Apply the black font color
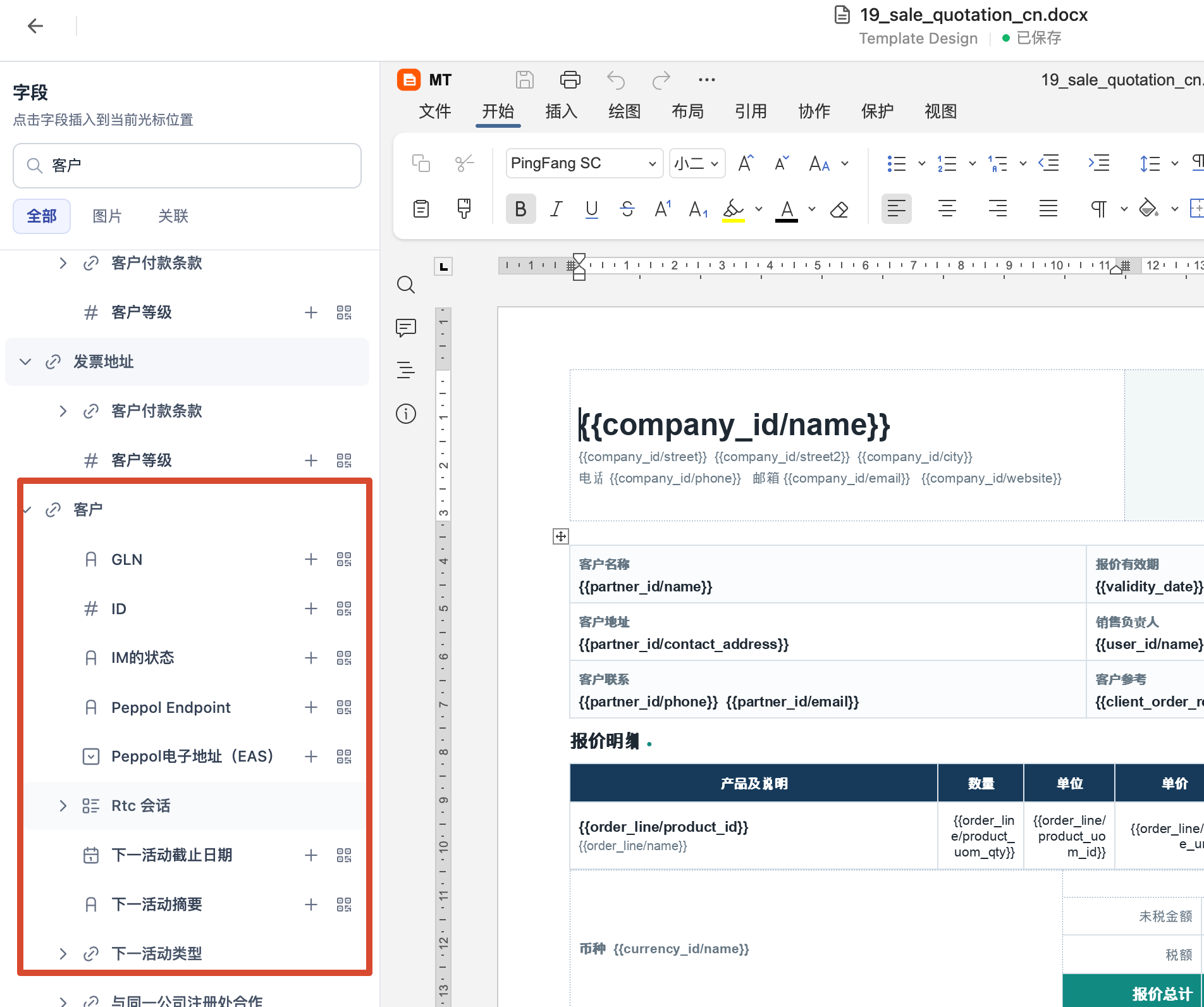1204x1007 pixels. point(787,209)
